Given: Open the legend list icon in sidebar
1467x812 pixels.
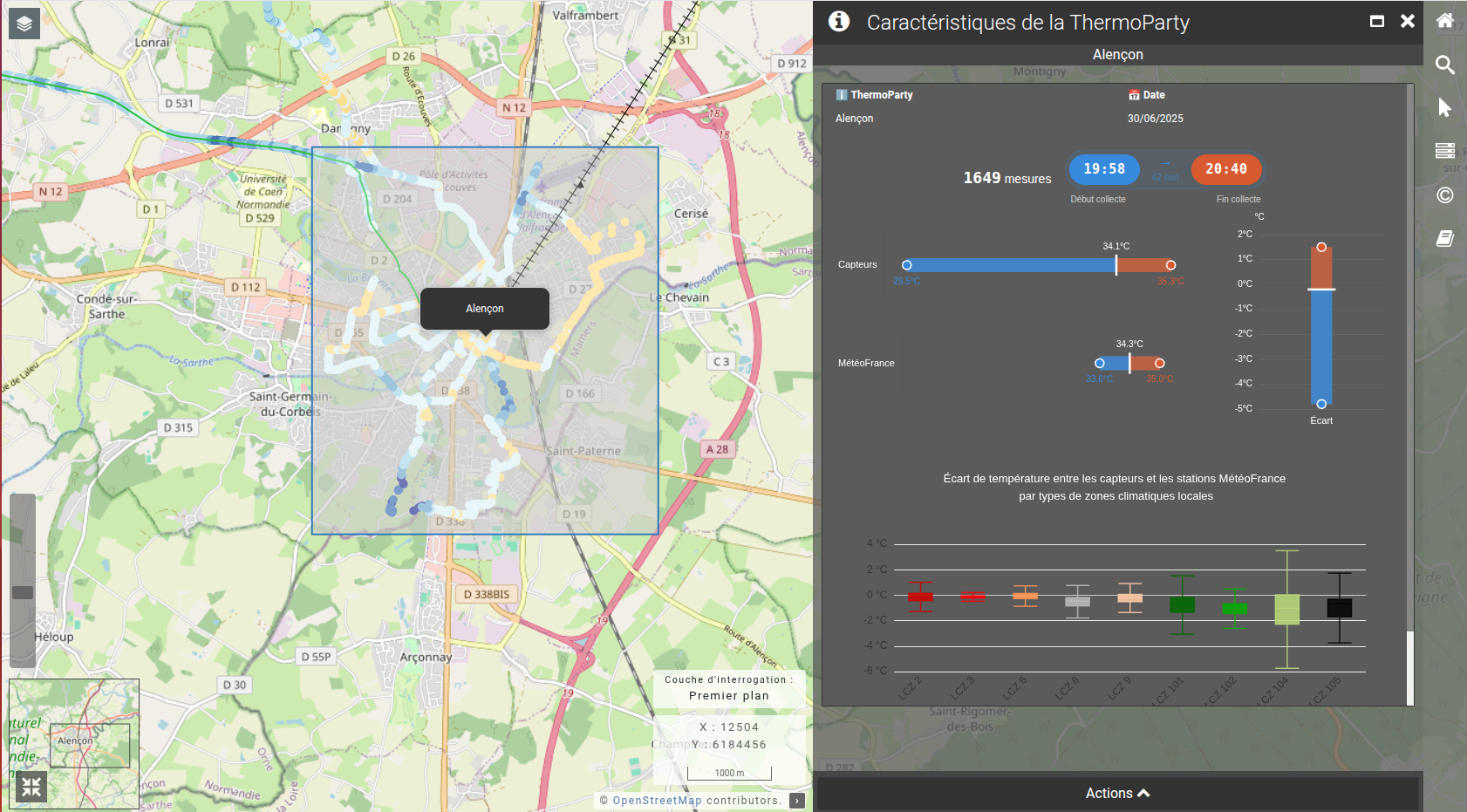Looking at the screenshot, I should 1445,151.
